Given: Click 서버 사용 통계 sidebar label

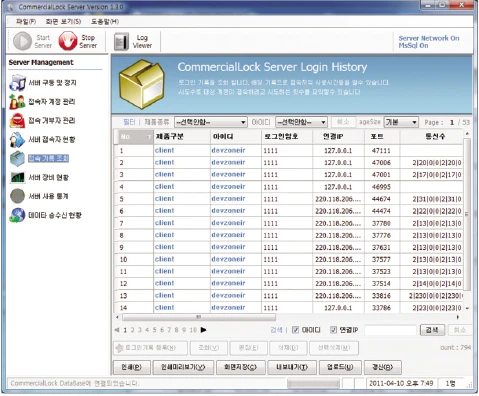Looking at the screenshot, I should pyautogui.click(x=48, y=196).
